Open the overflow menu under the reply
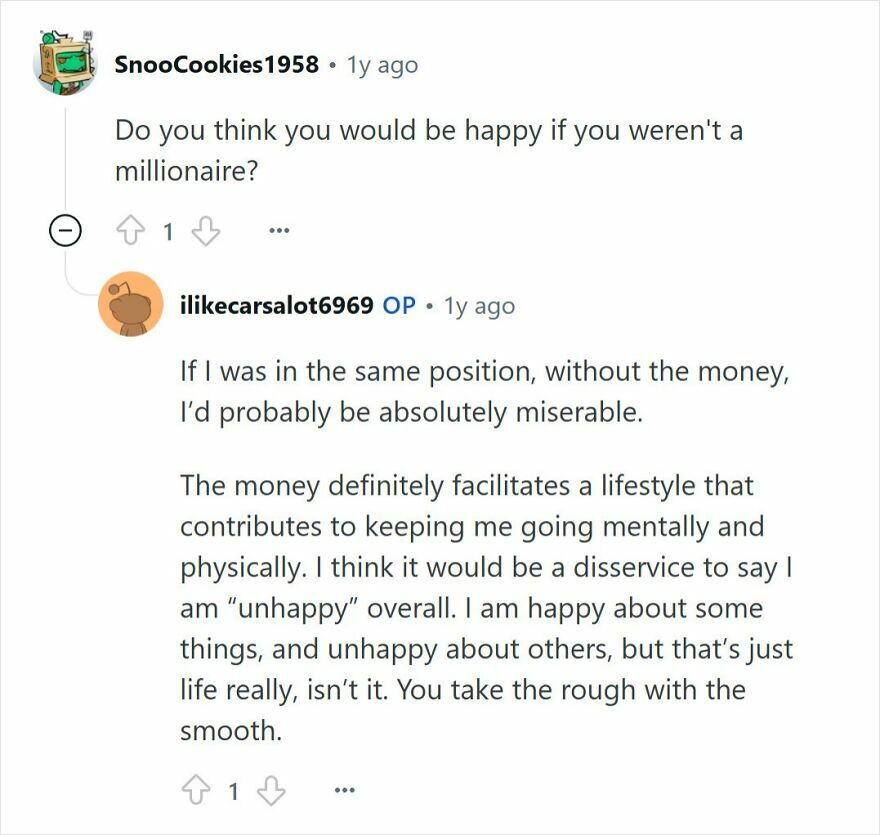880x835 pixels. click(x=343, y=789)
